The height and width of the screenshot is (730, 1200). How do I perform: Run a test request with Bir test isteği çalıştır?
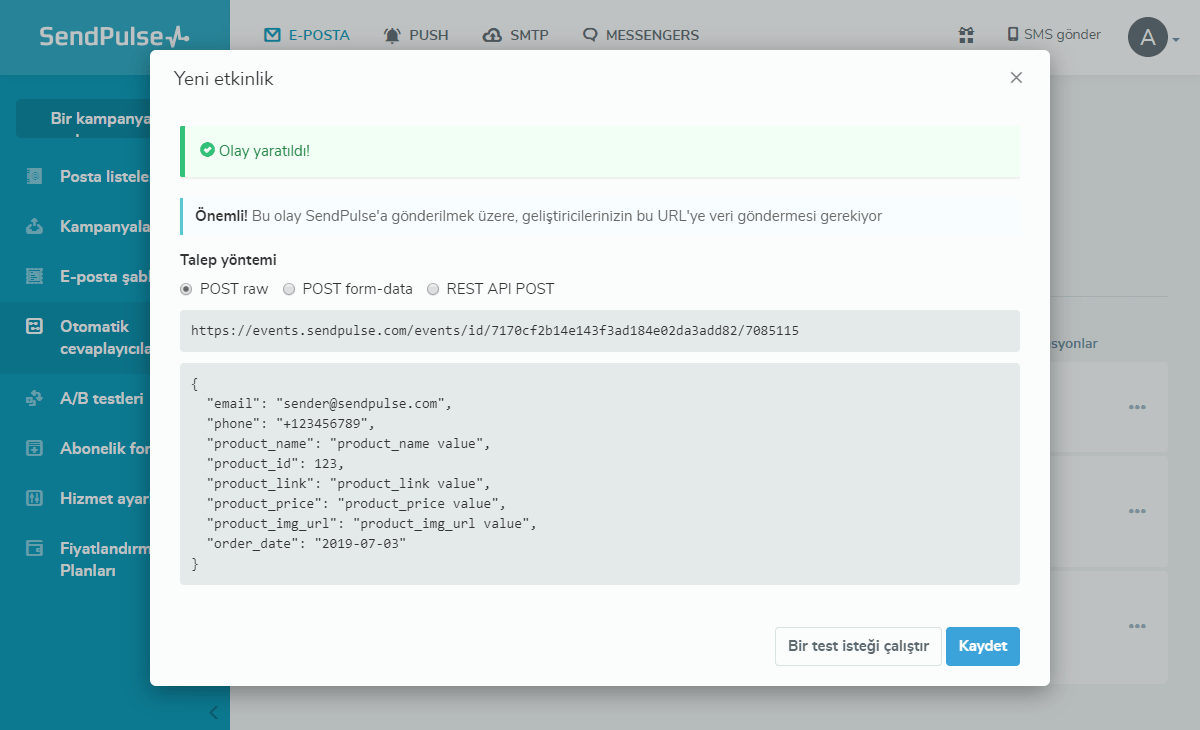858,646
